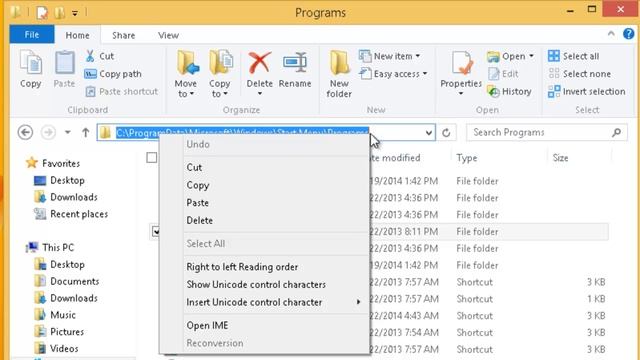
Task: Go up one folder level
Action: (85, 133)
